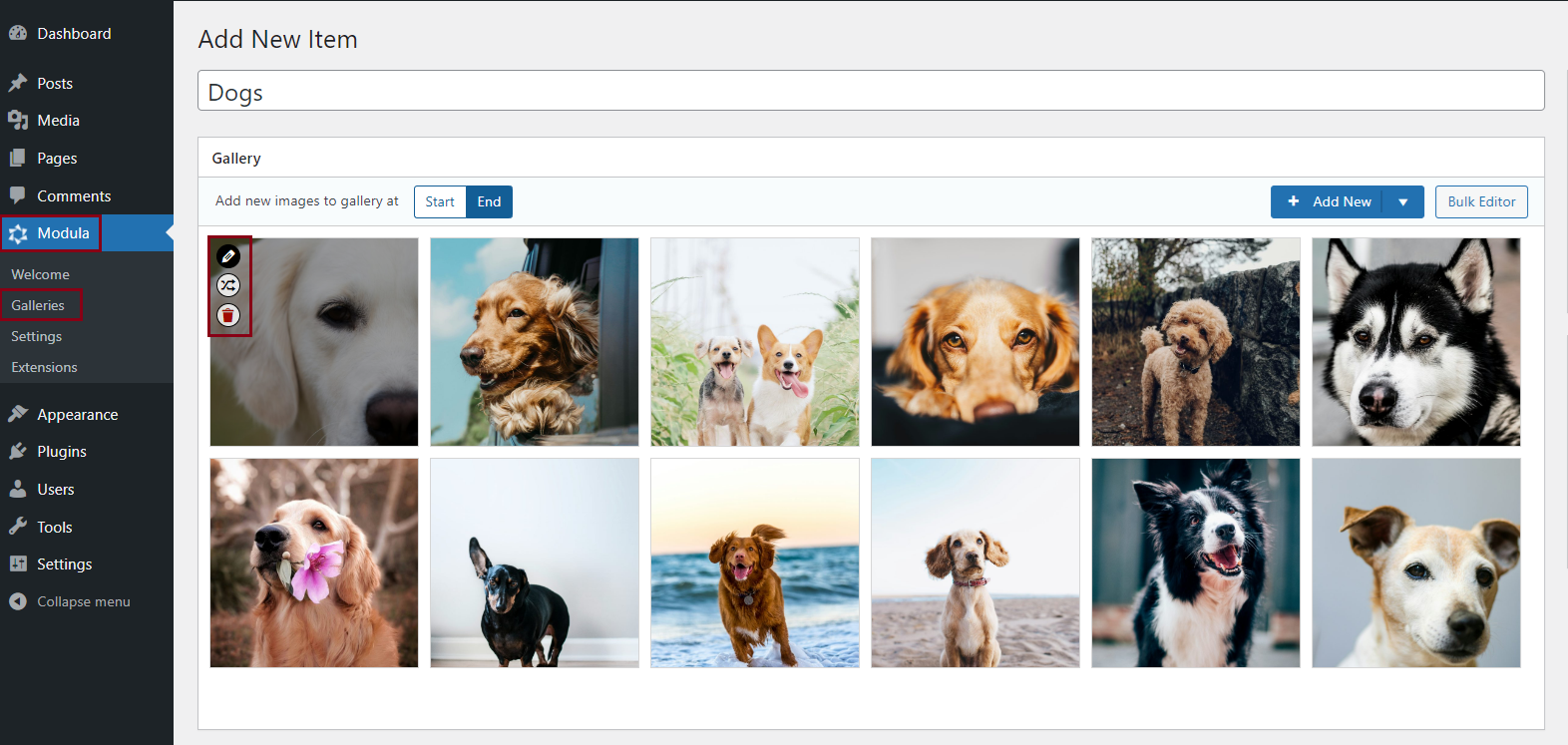Viewport: 1568px width, 745px height.
Task: Click the gallery title field containing Dogs
Action: (x=870, y=92)
